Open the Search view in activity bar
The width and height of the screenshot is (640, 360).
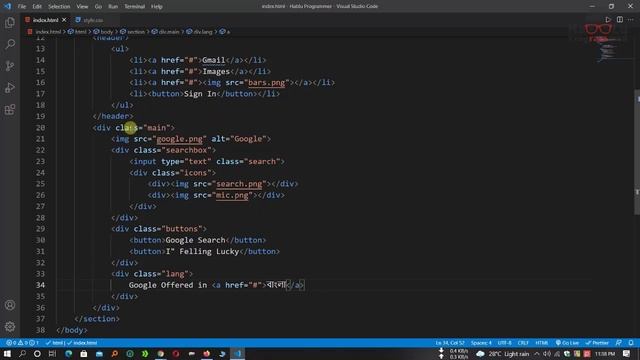click(10, 44)
